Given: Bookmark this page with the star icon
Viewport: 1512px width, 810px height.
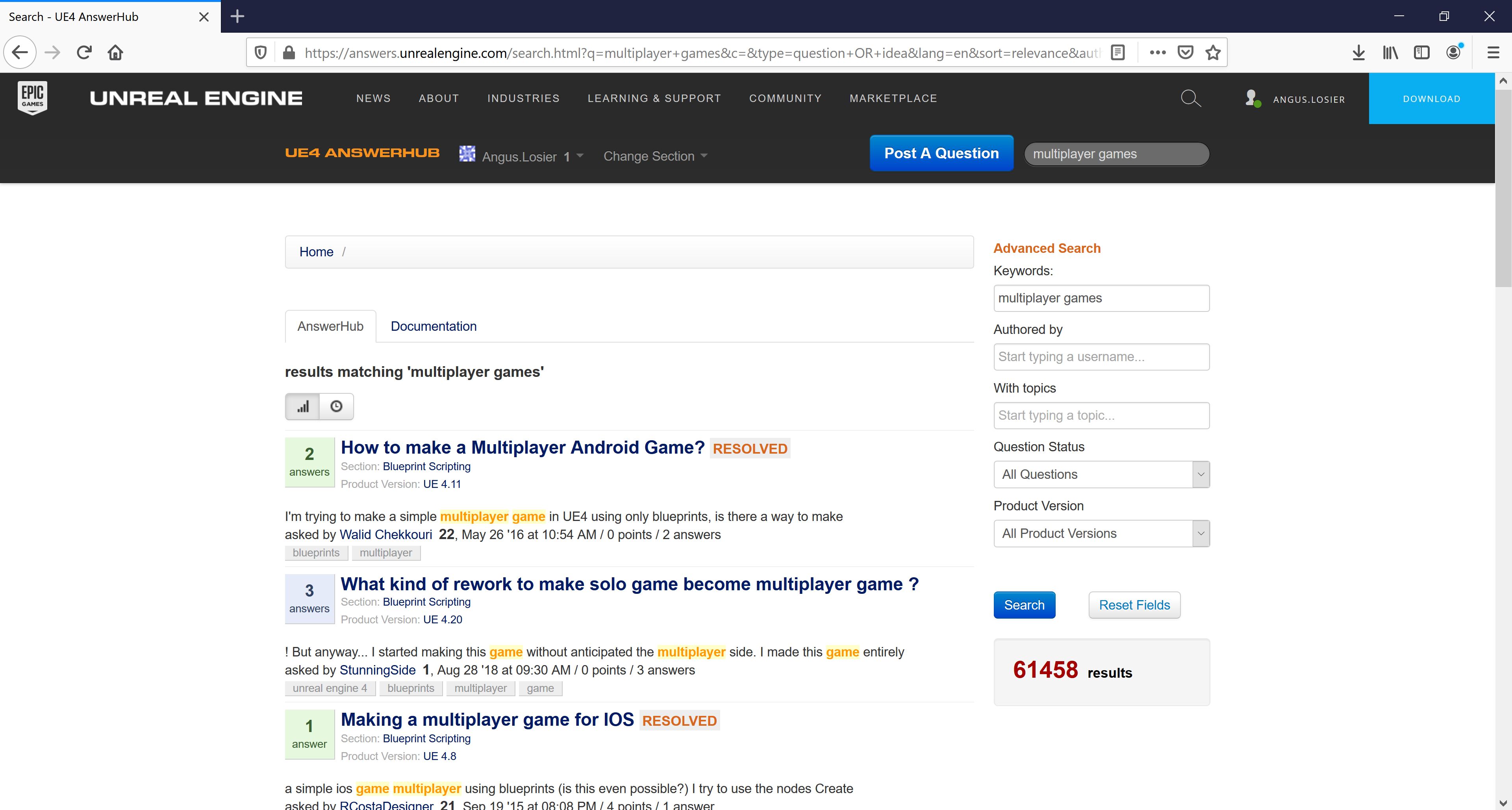Looking at the screenshot, I should [x=1213, y=52].
